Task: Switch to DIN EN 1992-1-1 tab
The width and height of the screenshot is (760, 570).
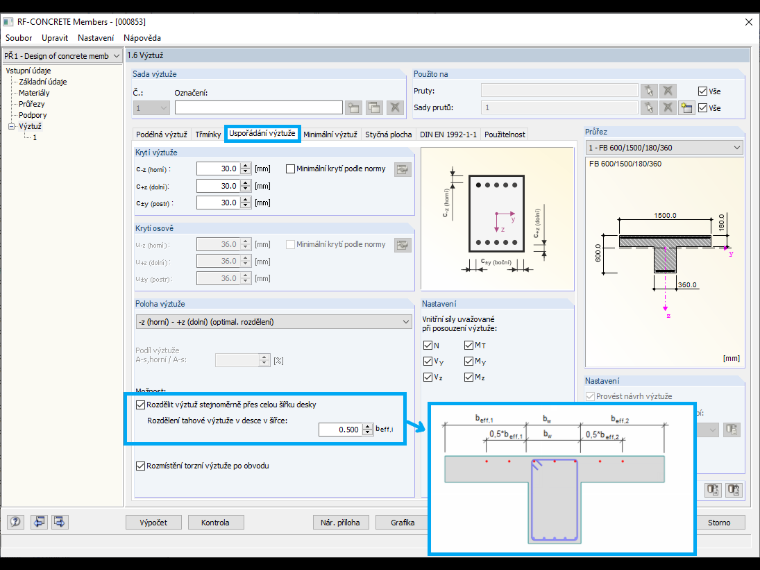Action: tap(448, 134)
